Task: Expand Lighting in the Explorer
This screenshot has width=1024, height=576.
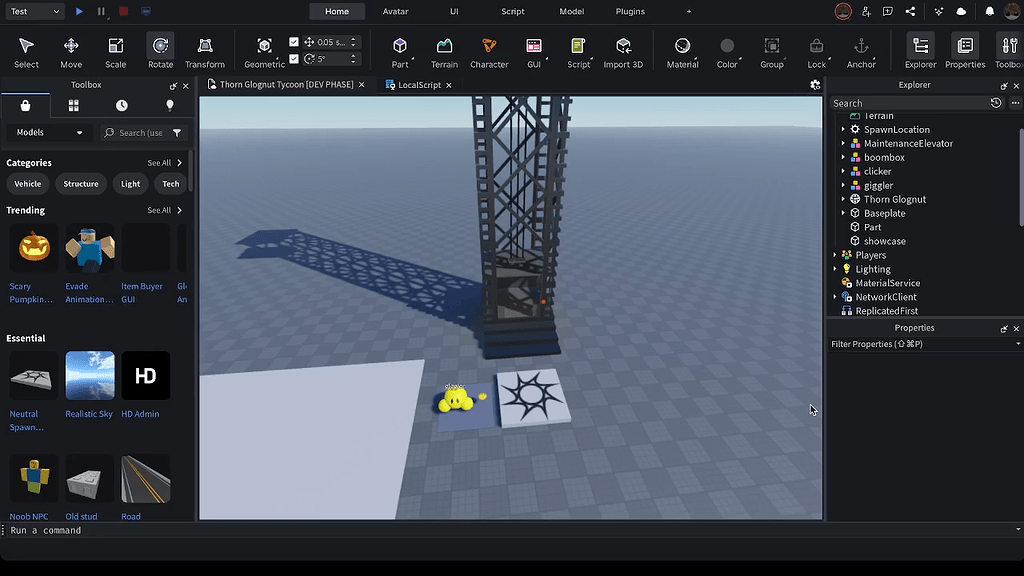Action: tap(833, 268)
